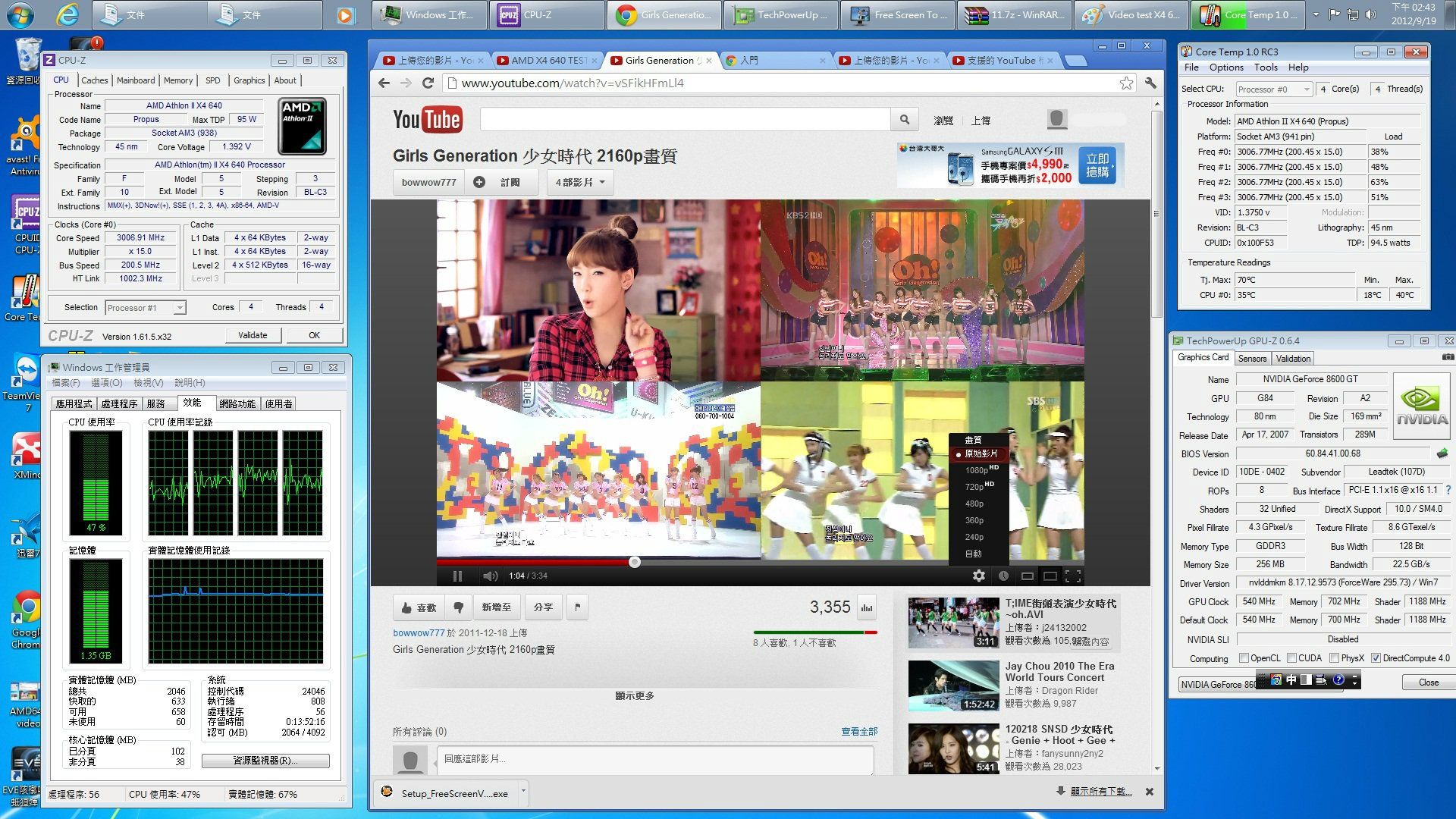The width and height of the screenshot is (1456, 819).
Task: Flag the video with flag icon
Action: pyautogui.click(x=577, y=607)
